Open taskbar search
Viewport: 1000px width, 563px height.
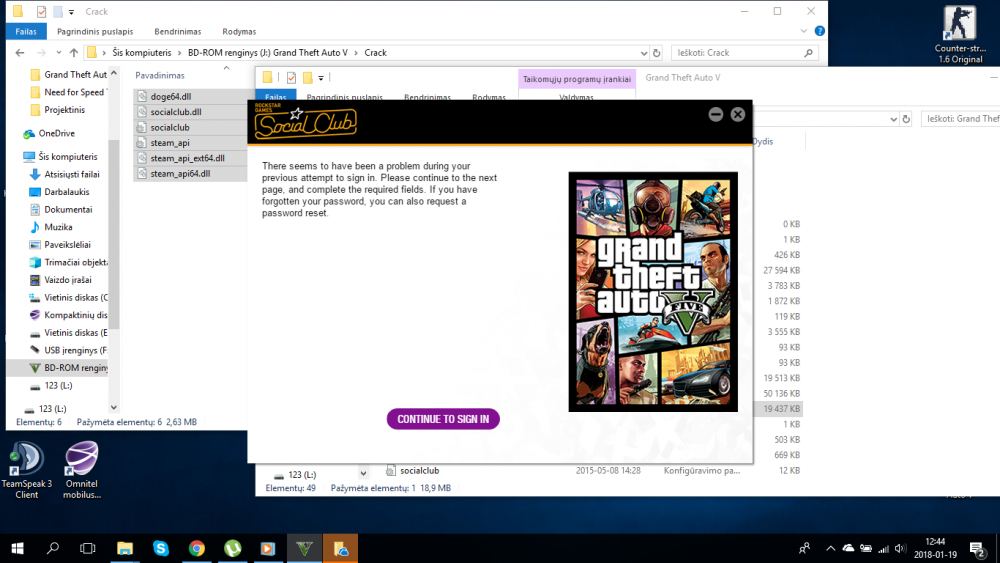[53, 548]
